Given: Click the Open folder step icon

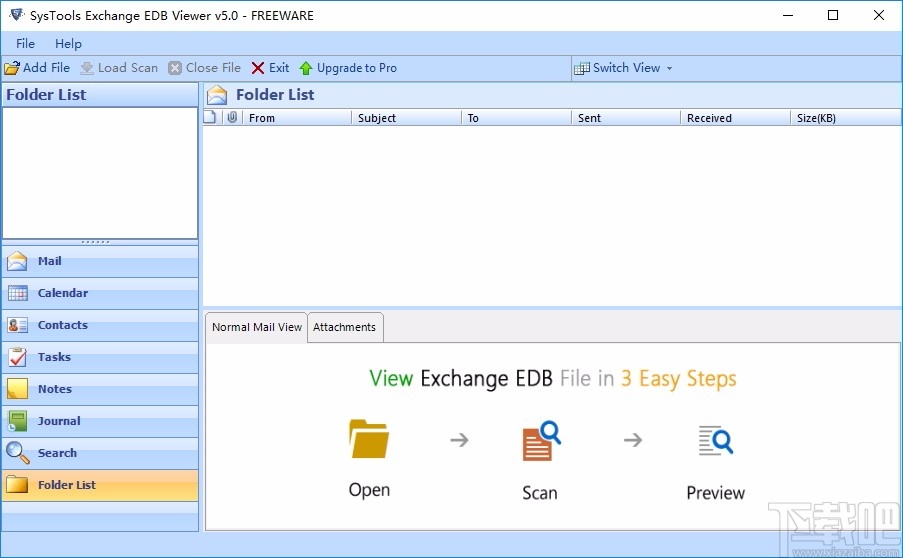Looking at the screenshot, I should [369, 439].
